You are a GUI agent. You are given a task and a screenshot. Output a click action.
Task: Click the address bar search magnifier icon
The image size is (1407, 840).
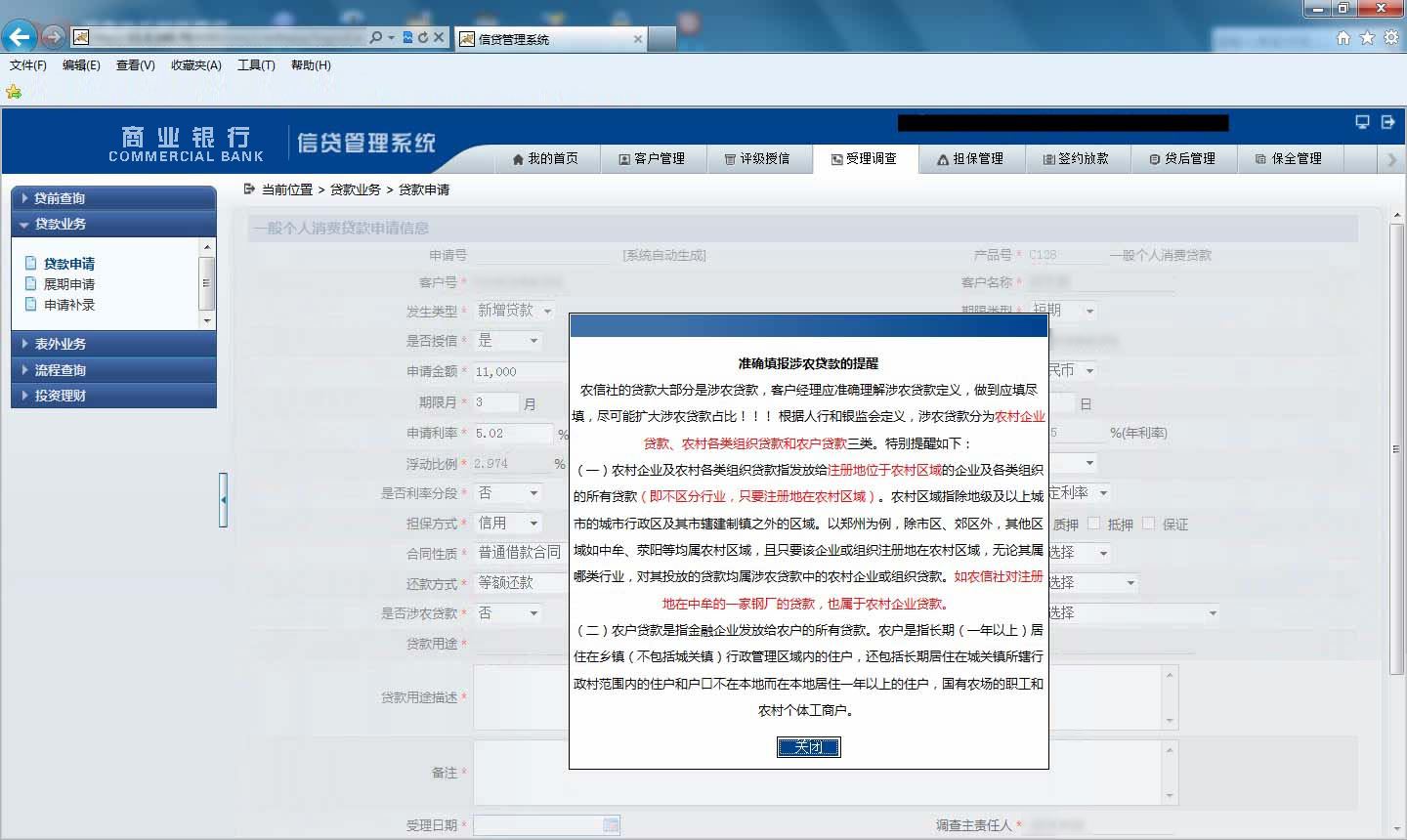tap(375, 37)
